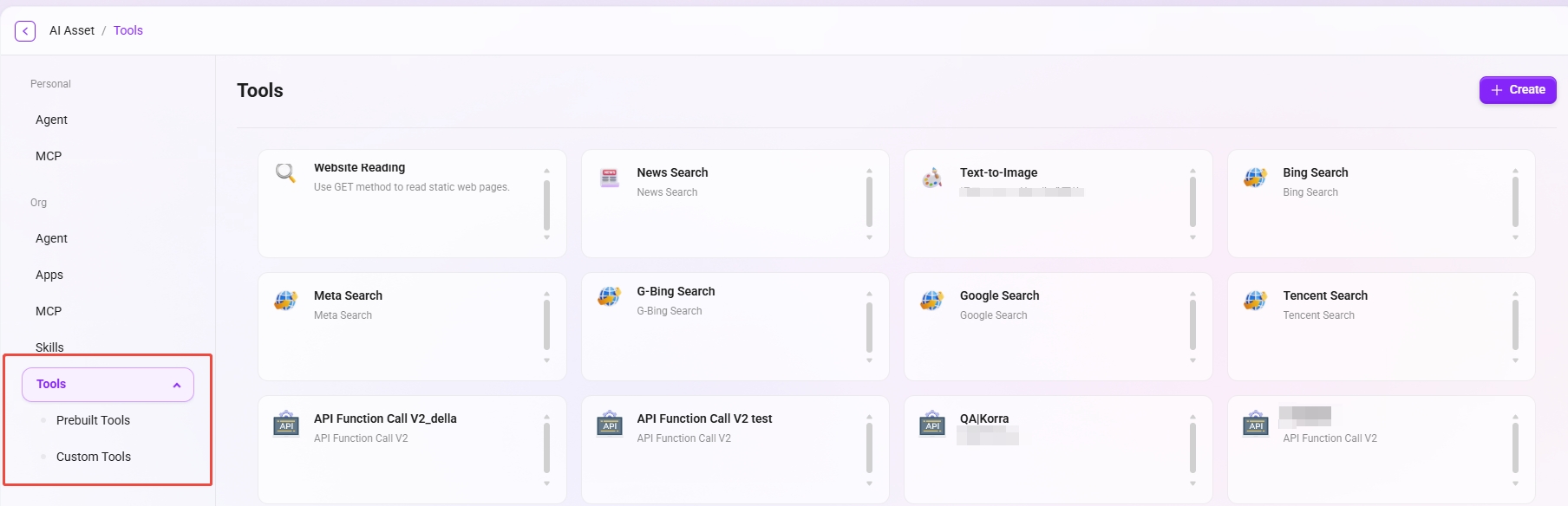1568x506 pixels.
Task: Click the Tencent Search globe icon
Action: click(x=1256, y=301)
